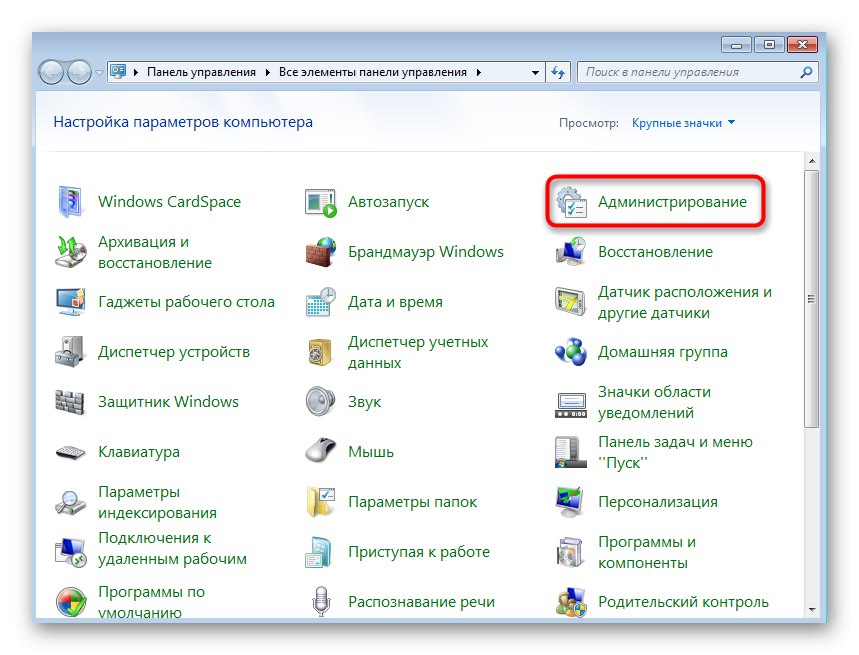The height and width of the screenshot is (655, 859).
Task: Launch Восстановление tools
Action: point(656,251)
